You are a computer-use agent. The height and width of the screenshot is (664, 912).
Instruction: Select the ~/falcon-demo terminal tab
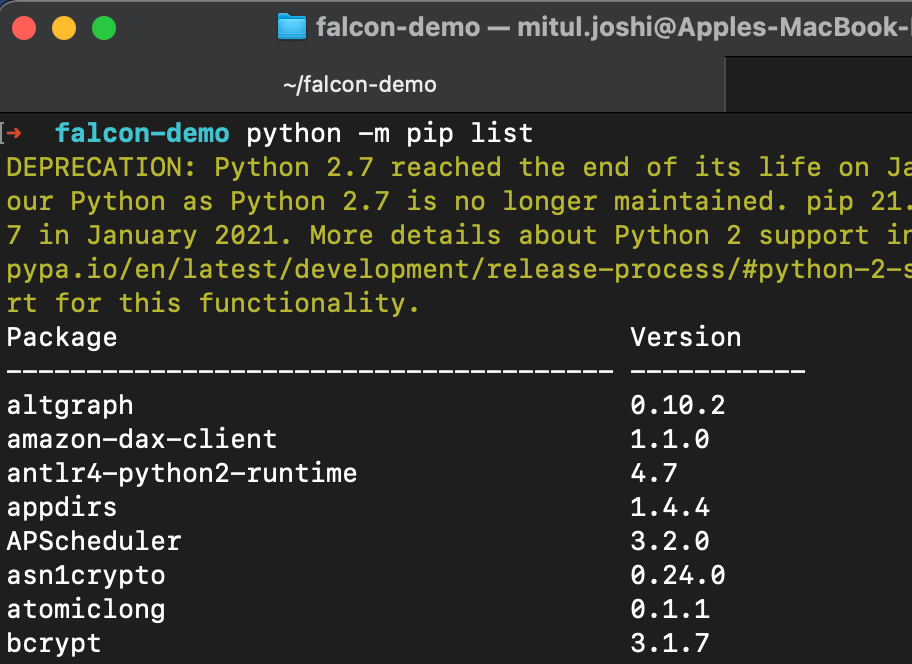pos(361,85)
